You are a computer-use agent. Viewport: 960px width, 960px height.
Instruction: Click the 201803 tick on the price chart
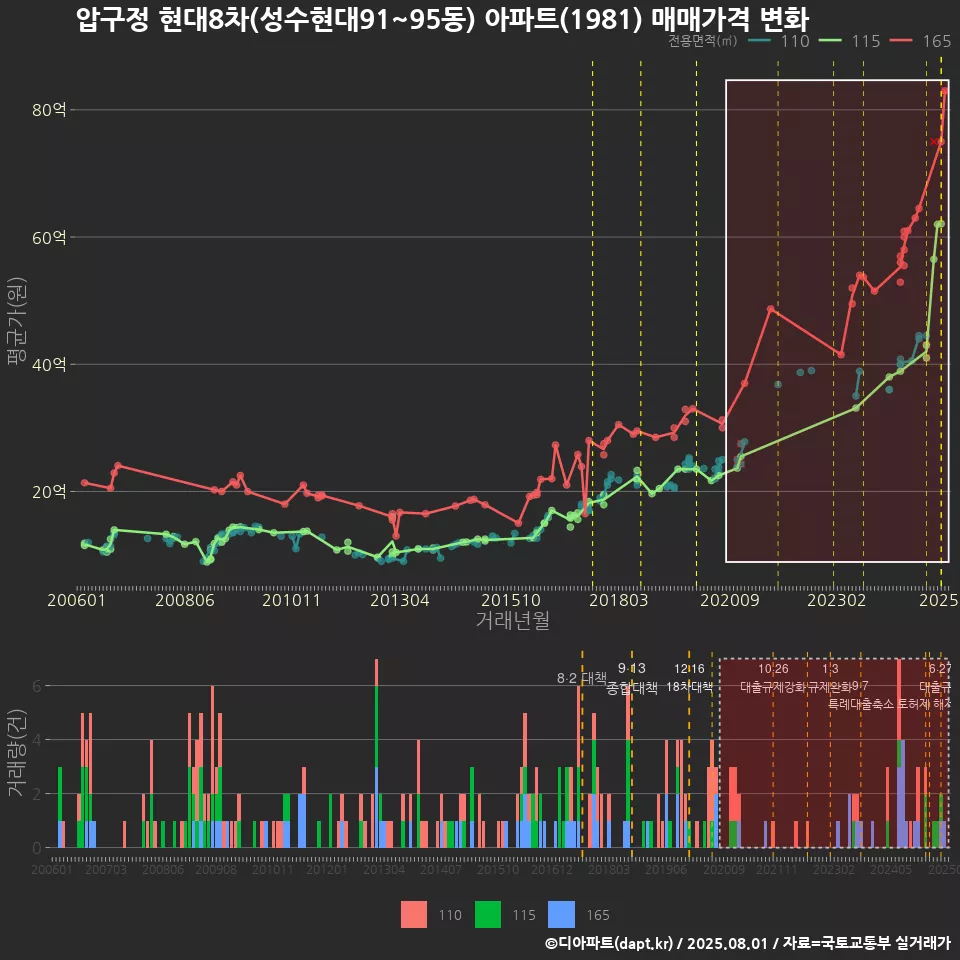pyautogui.click(x=618, y=600)
